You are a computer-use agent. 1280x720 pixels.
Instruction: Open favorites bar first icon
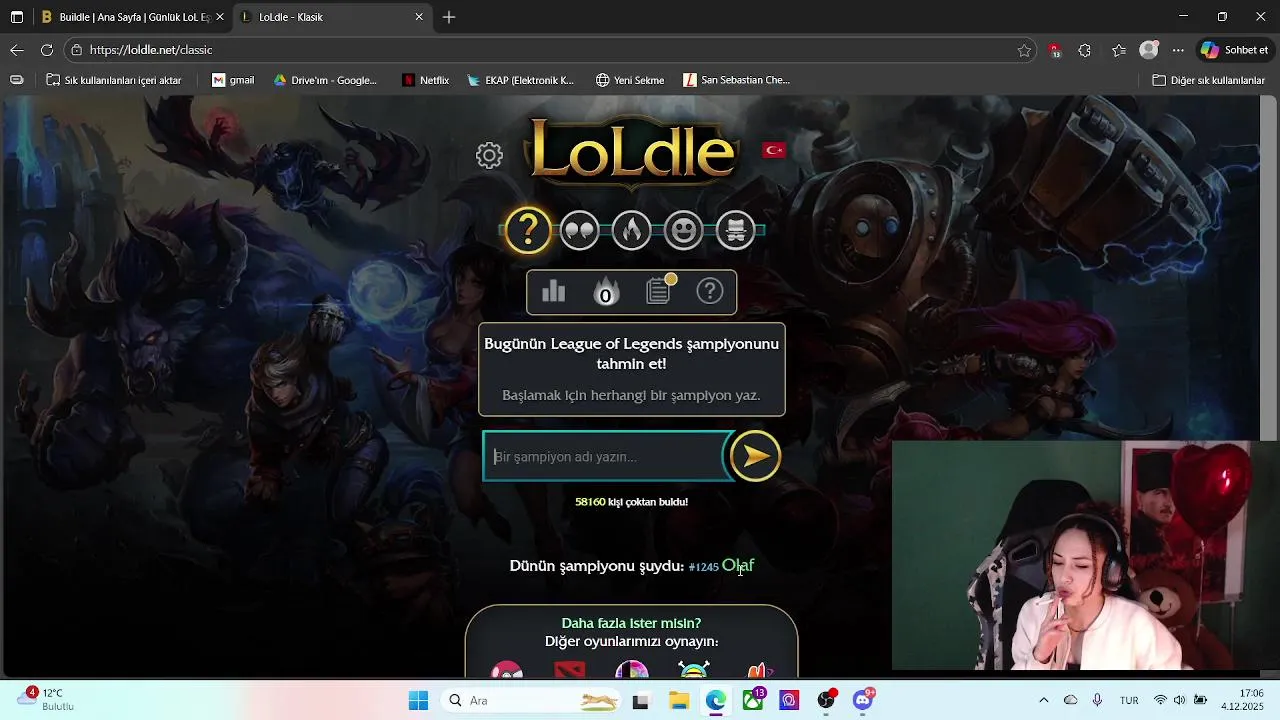[x=17, y=80]
